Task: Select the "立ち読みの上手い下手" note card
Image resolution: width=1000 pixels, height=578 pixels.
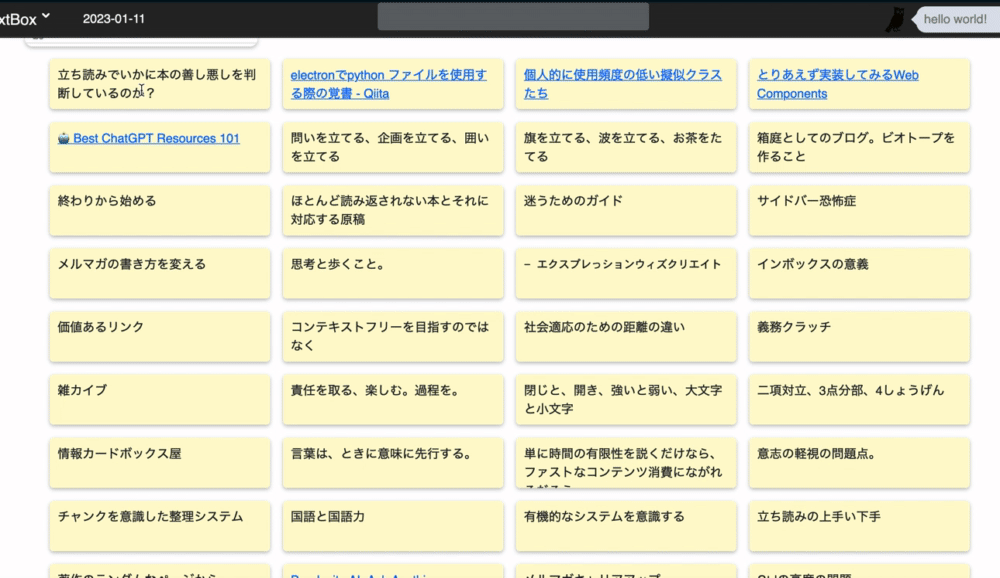Action: [858, 526]
